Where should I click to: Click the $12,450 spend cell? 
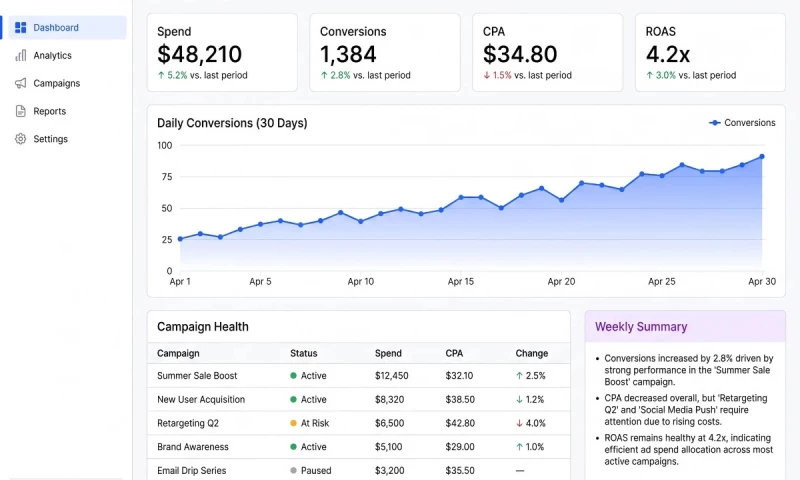391,376
